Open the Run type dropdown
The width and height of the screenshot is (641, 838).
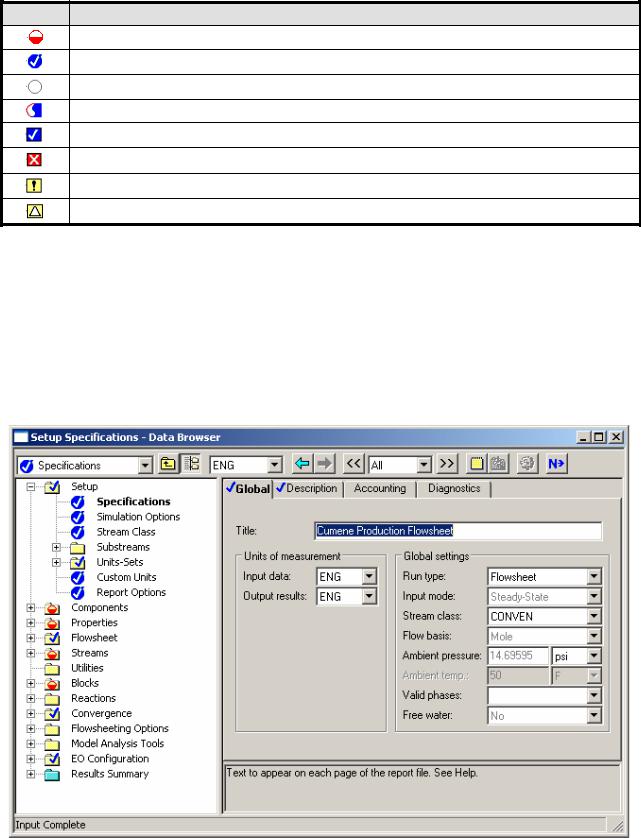click(594, 576)
